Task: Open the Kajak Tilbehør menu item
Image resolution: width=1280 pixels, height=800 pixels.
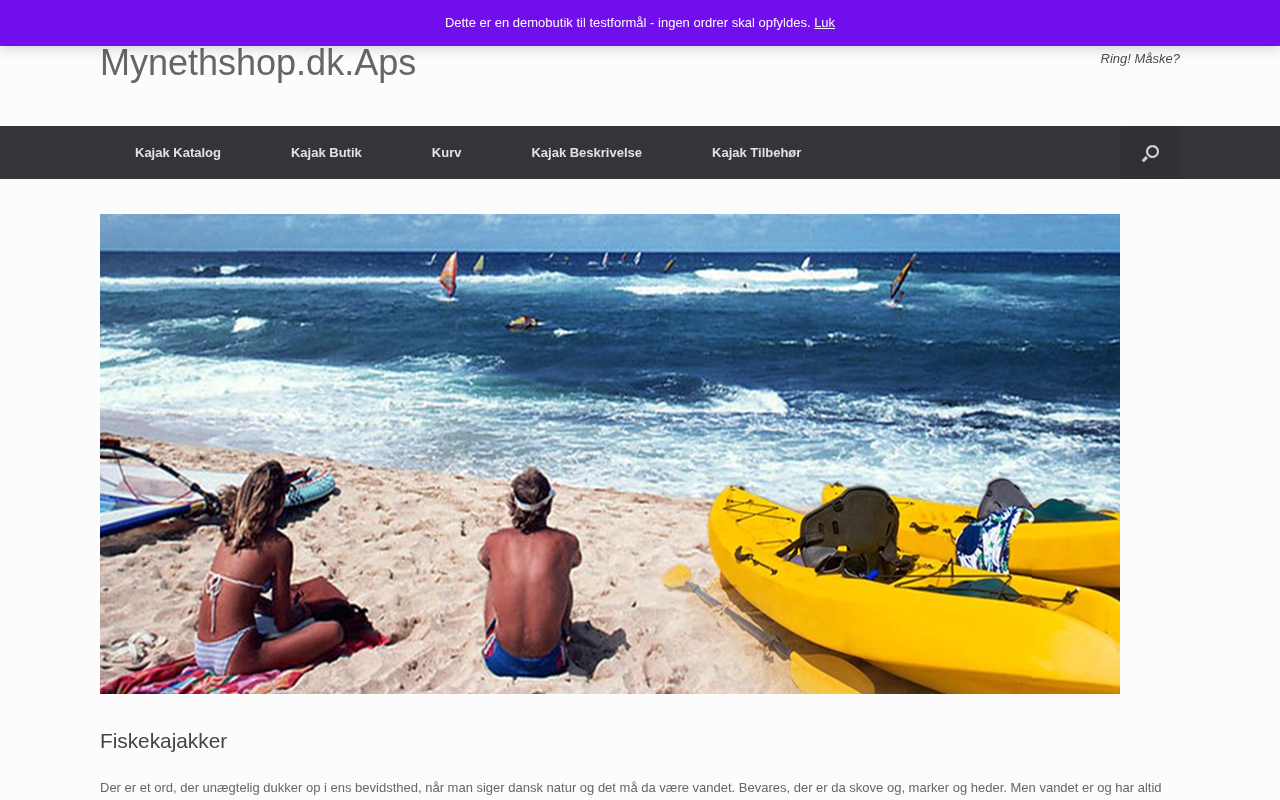Action: pos(756,153)
